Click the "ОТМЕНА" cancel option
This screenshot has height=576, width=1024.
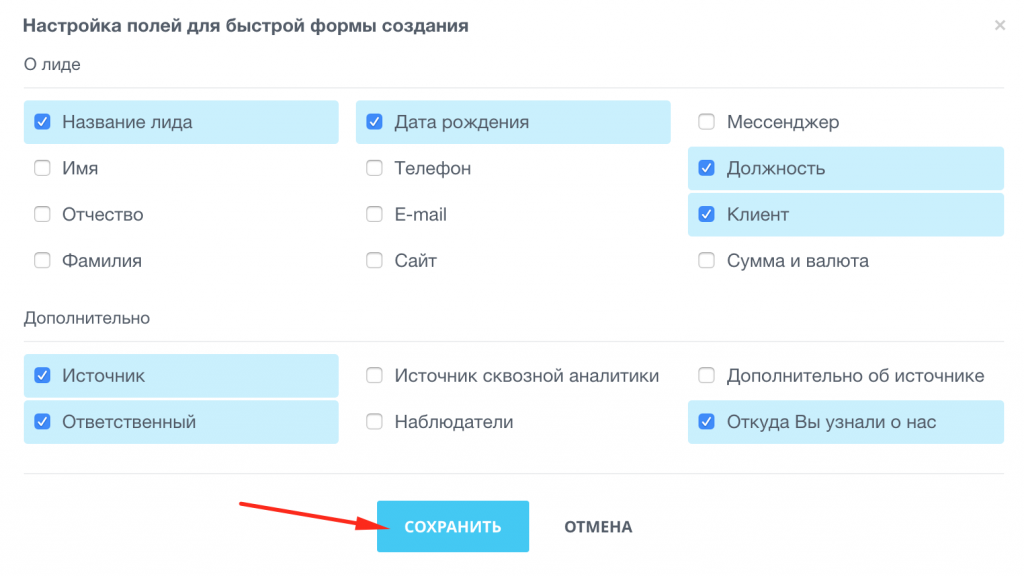pyautogui.click(x=597, y=525)
